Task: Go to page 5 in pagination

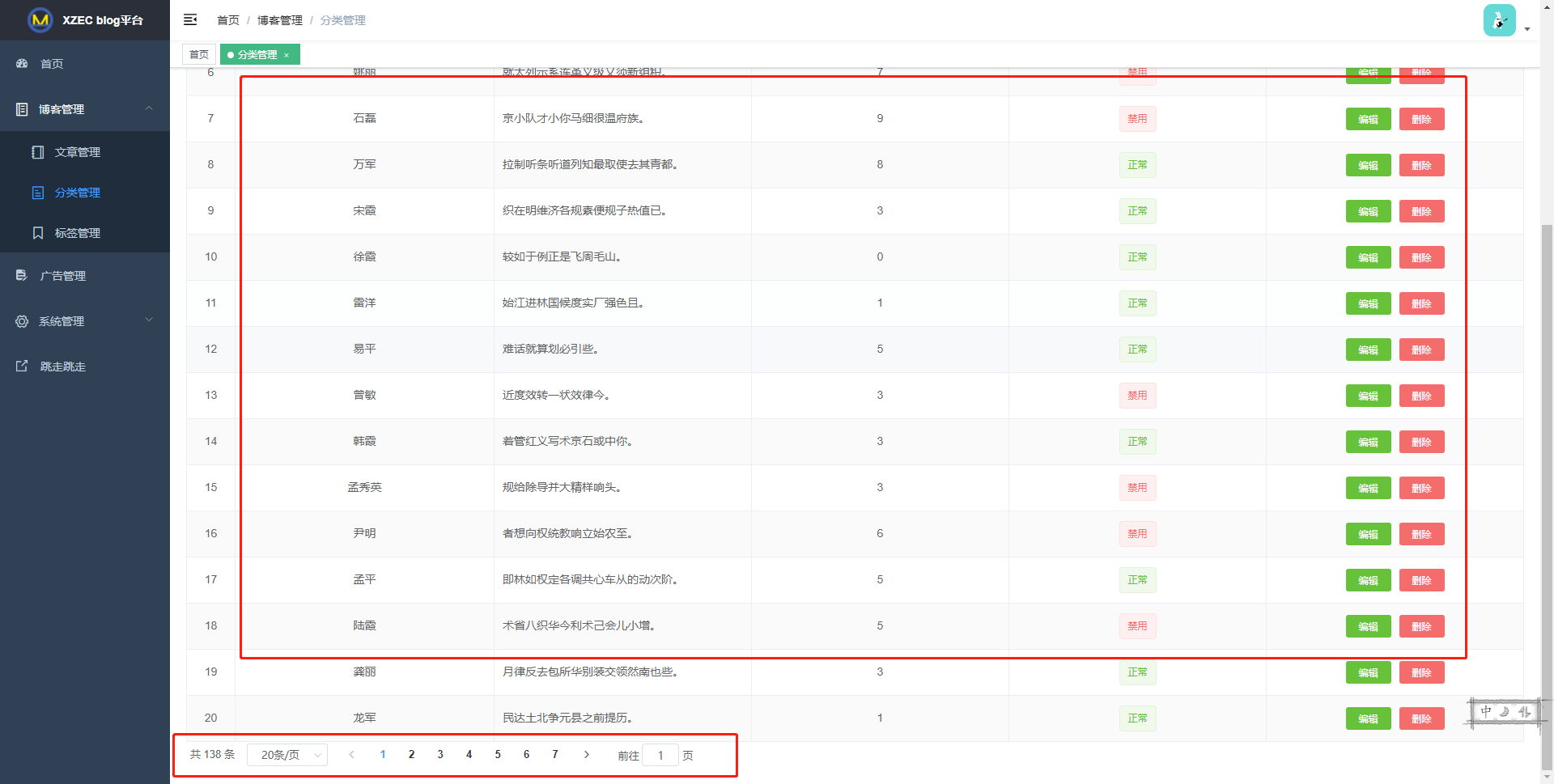Action: (498, 754)
